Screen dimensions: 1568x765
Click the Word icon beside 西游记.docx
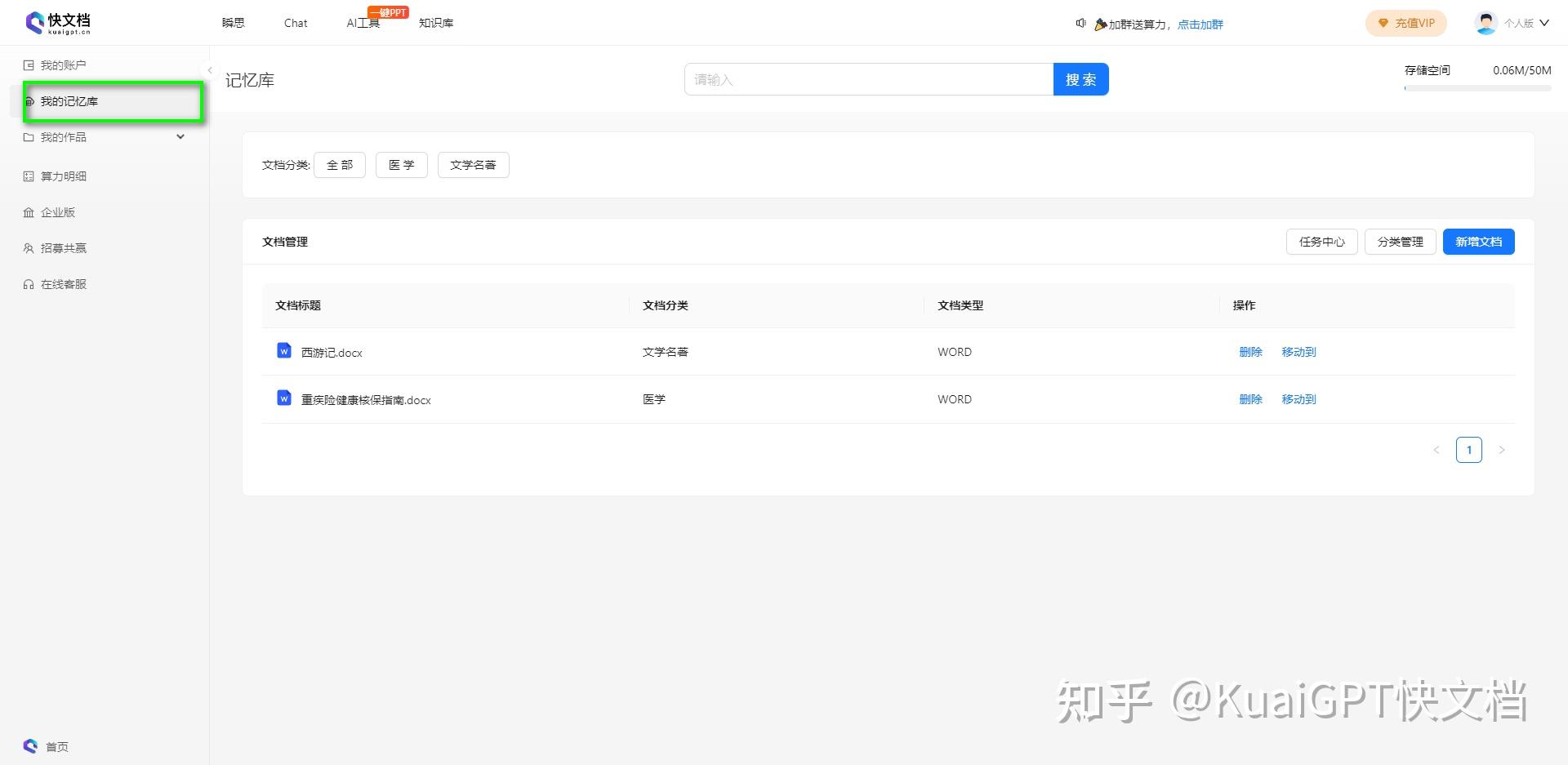coord(284,351)
